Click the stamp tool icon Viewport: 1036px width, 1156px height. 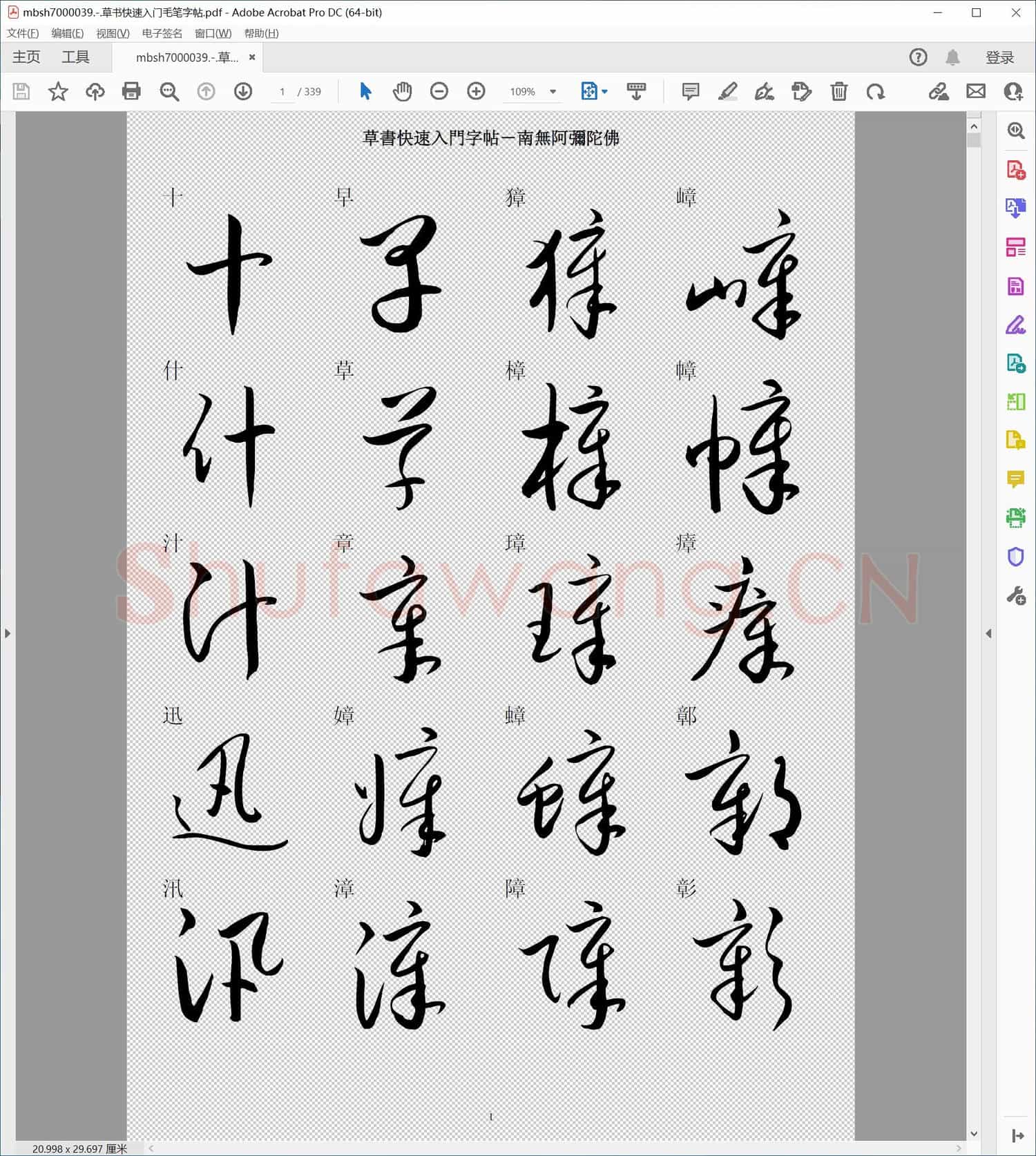801,91
